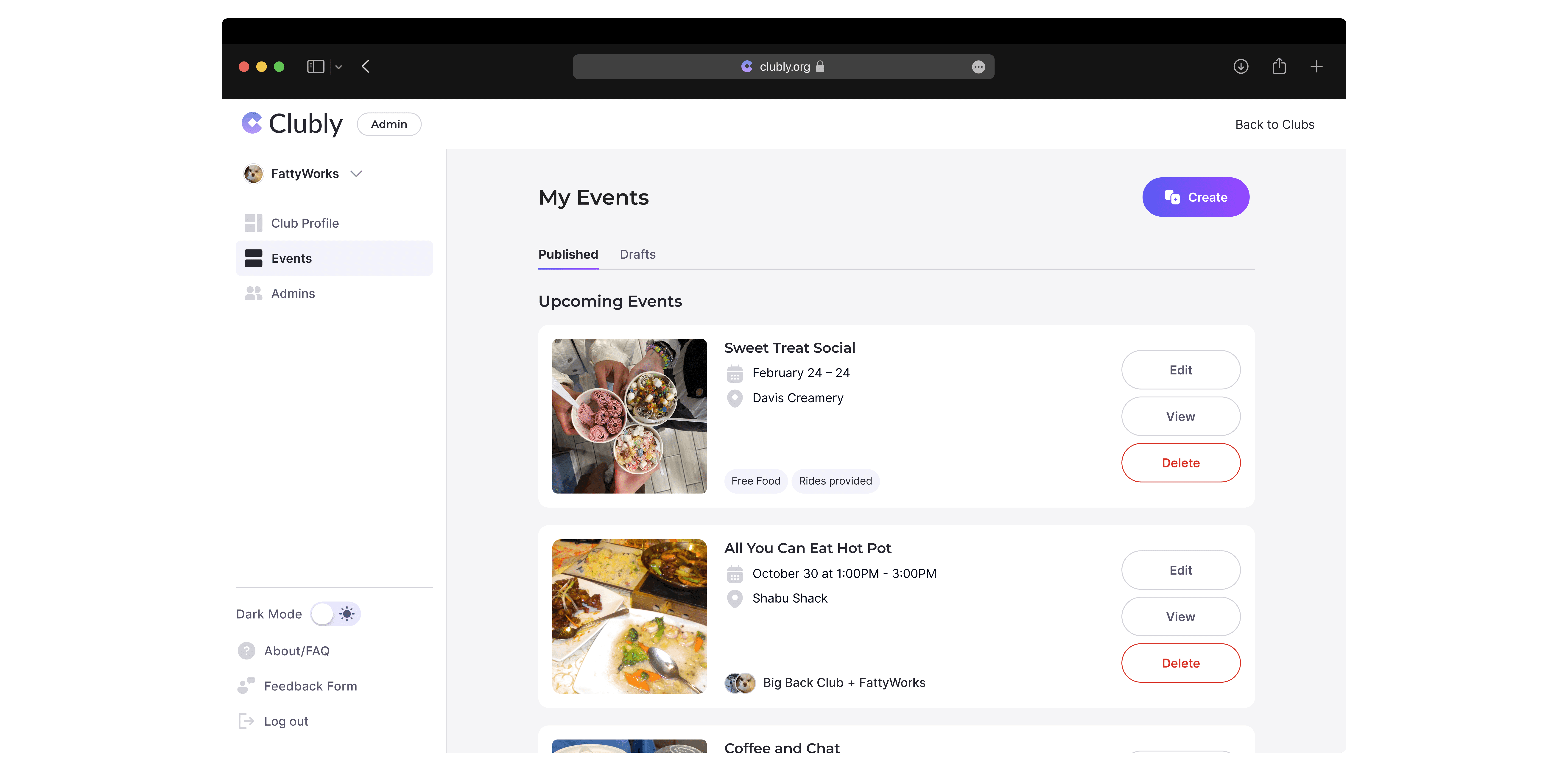
Task: Click the Log out icon
Action: (x=246, y=721)
